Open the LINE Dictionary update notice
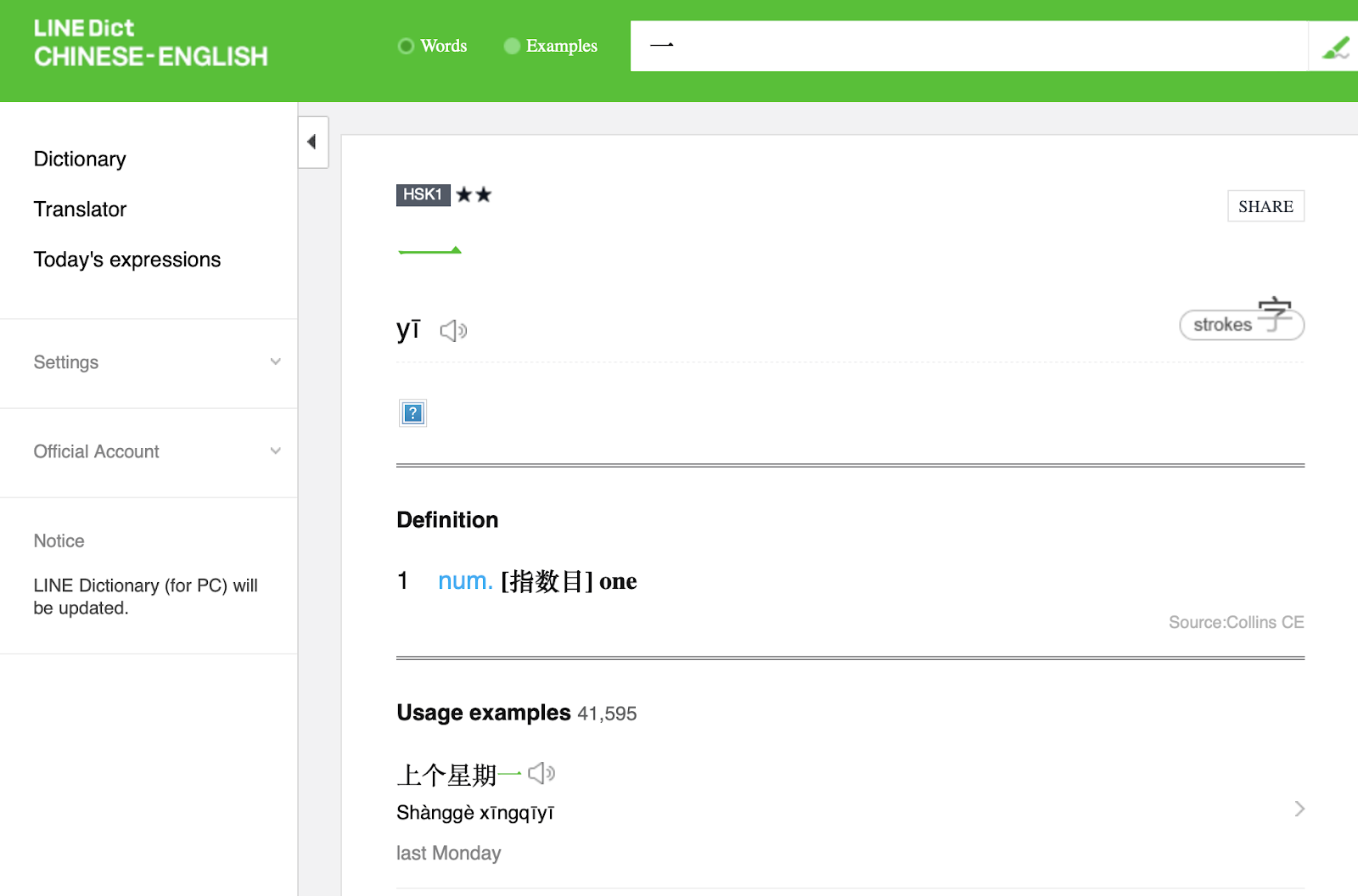Viewport: 1358px width, 896px height. 145,596
